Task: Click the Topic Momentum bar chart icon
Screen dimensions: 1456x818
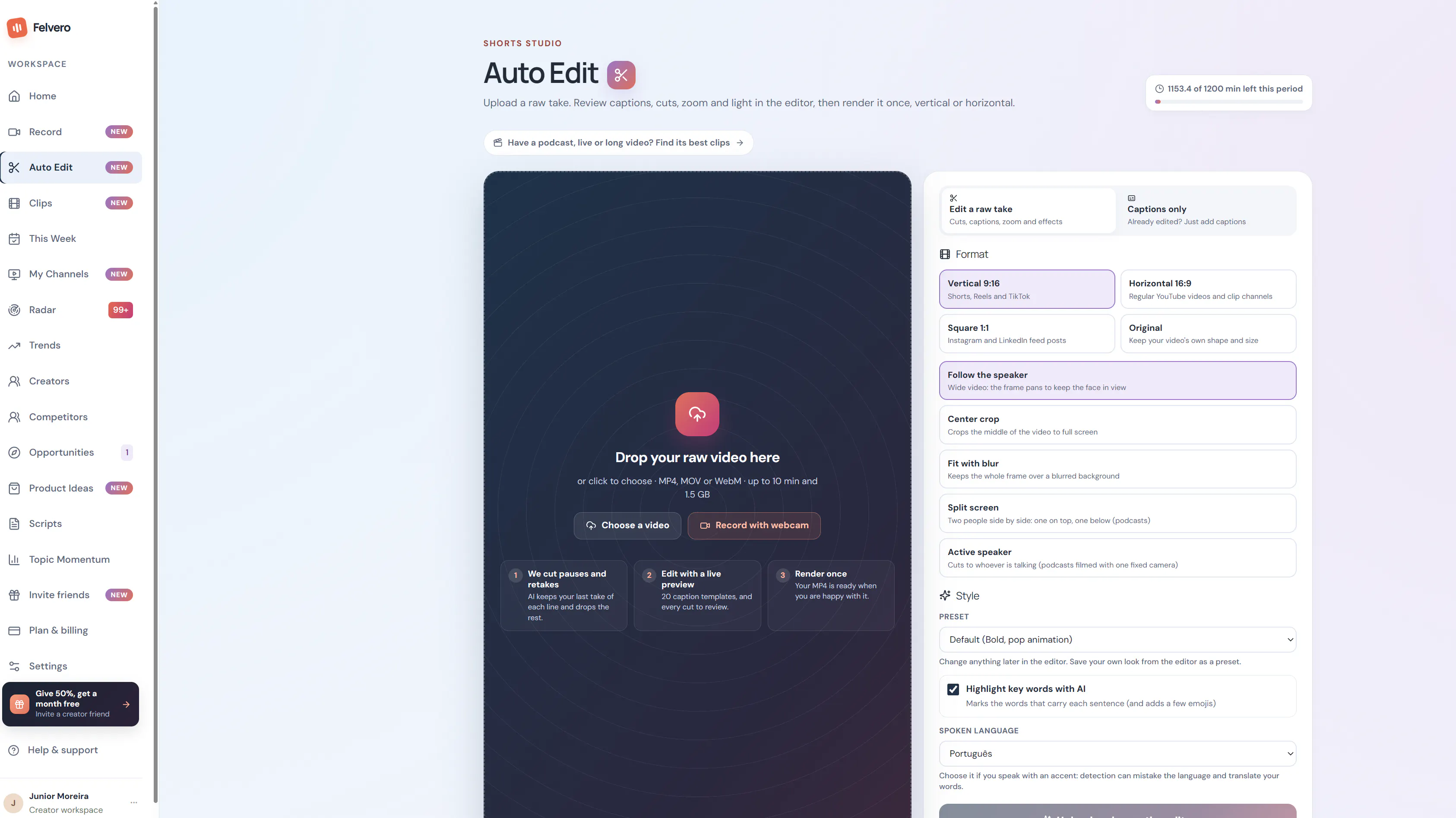Action: [15, 559]
